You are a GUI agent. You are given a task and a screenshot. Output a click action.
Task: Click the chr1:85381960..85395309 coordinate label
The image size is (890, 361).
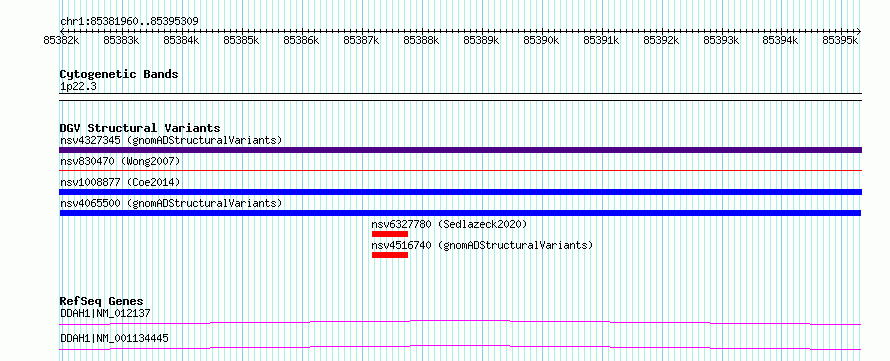(x=129, y=22)
